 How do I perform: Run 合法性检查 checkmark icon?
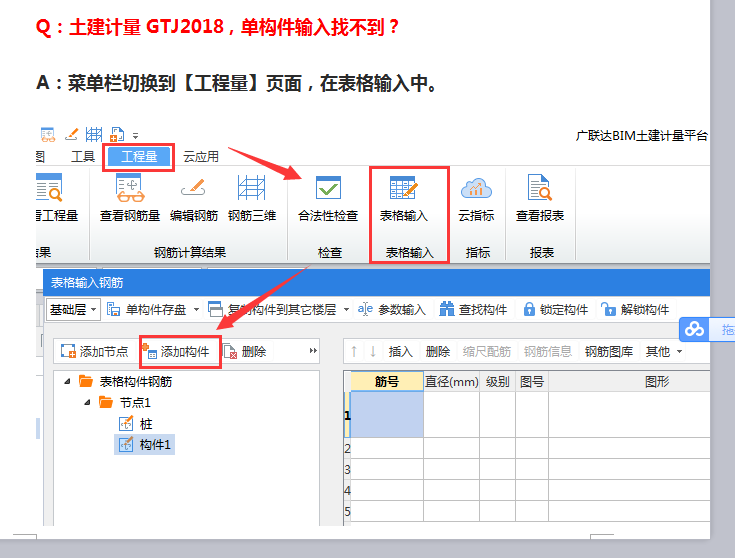[328, 188]
